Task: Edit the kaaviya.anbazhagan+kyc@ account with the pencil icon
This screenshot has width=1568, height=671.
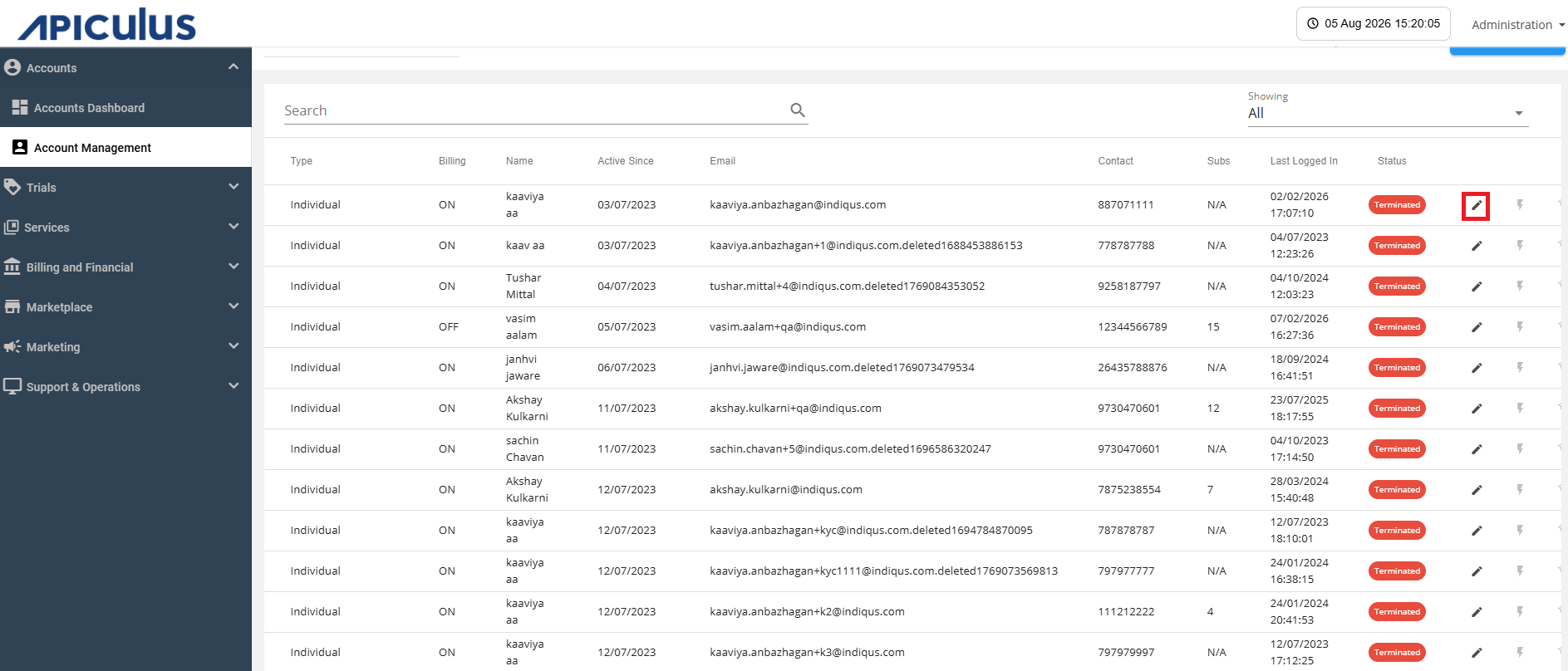Action: [1476, 531]
